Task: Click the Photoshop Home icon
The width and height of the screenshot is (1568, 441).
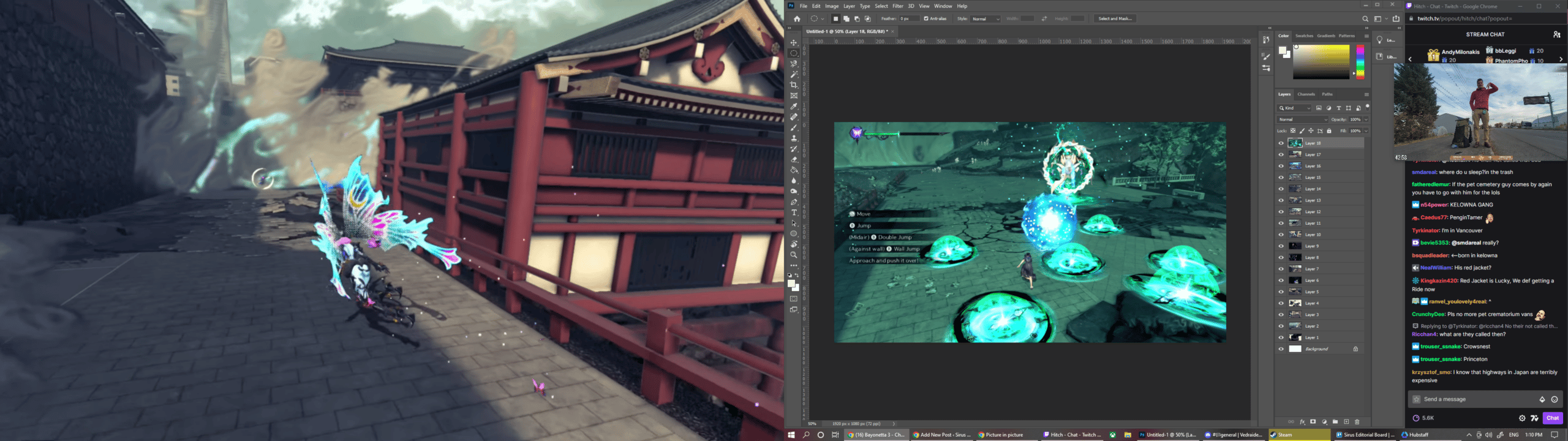Action: coord(797,19)
